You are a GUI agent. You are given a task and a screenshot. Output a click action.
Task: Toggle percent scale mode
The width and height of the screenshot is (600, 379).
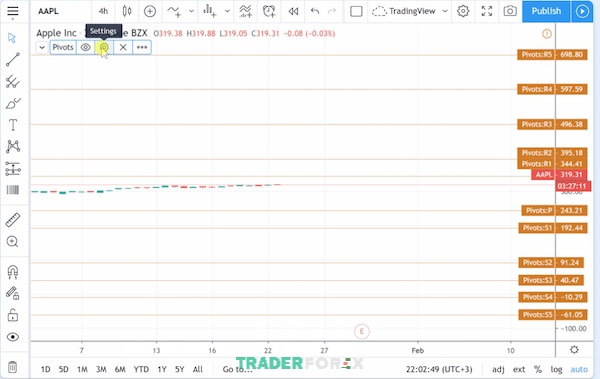pyautogui.click(x=538, y=369)
